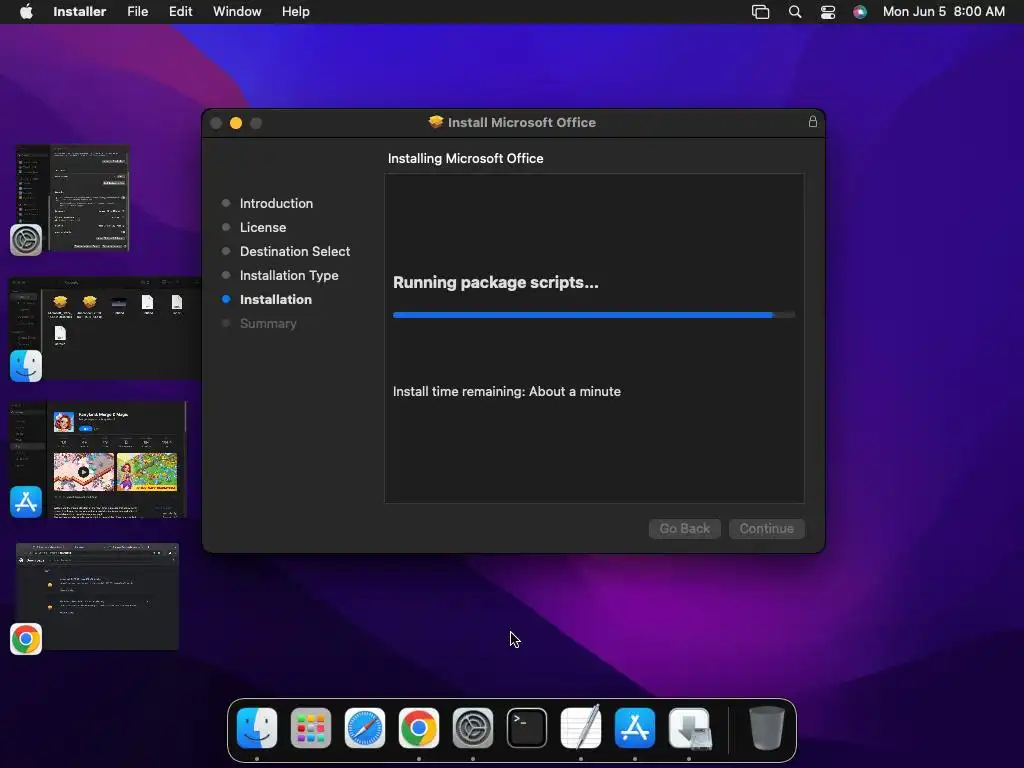Open the Installer application menu

[79, 12]
